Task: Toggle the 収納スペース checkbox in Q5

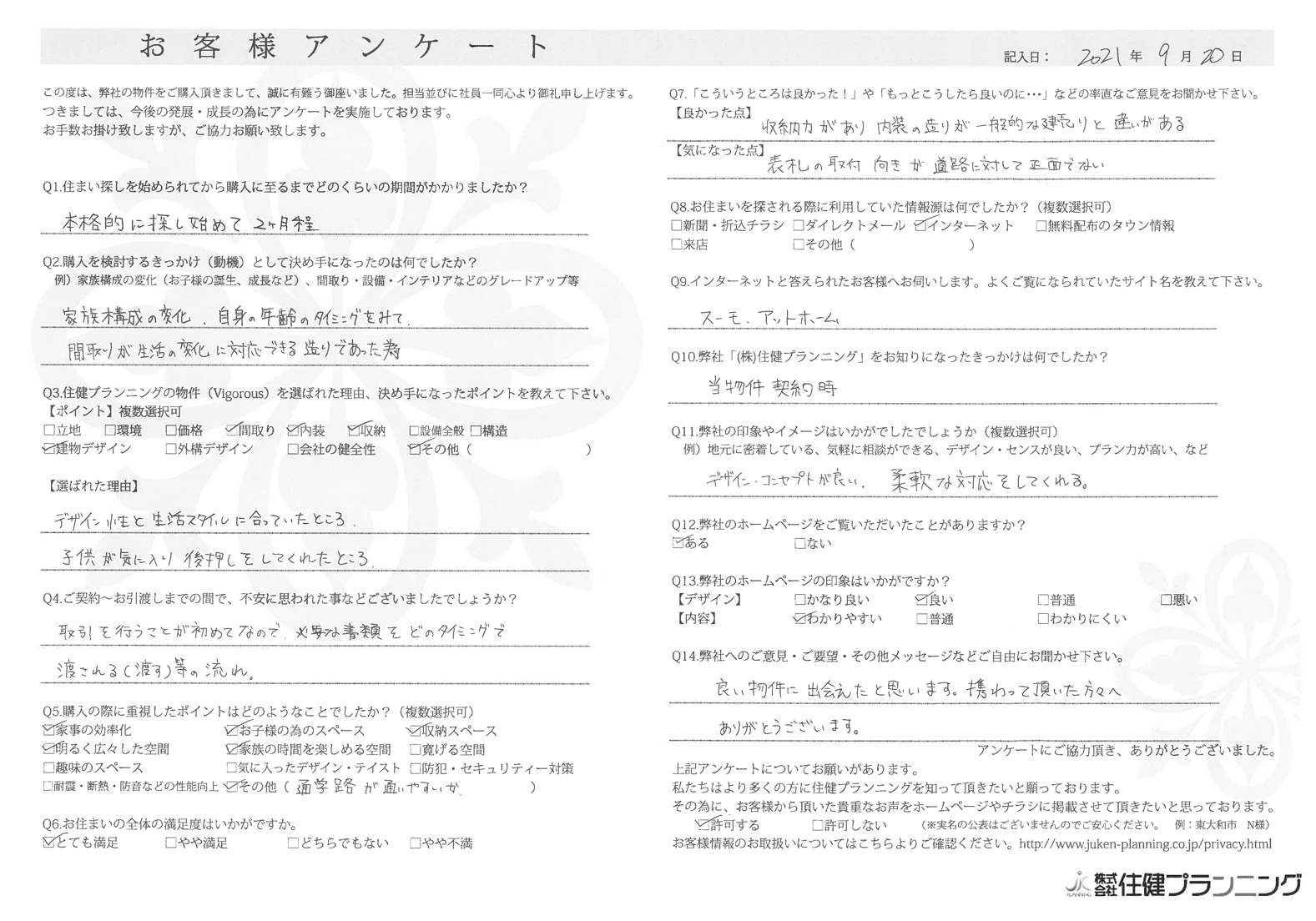Action: point(415,731)
